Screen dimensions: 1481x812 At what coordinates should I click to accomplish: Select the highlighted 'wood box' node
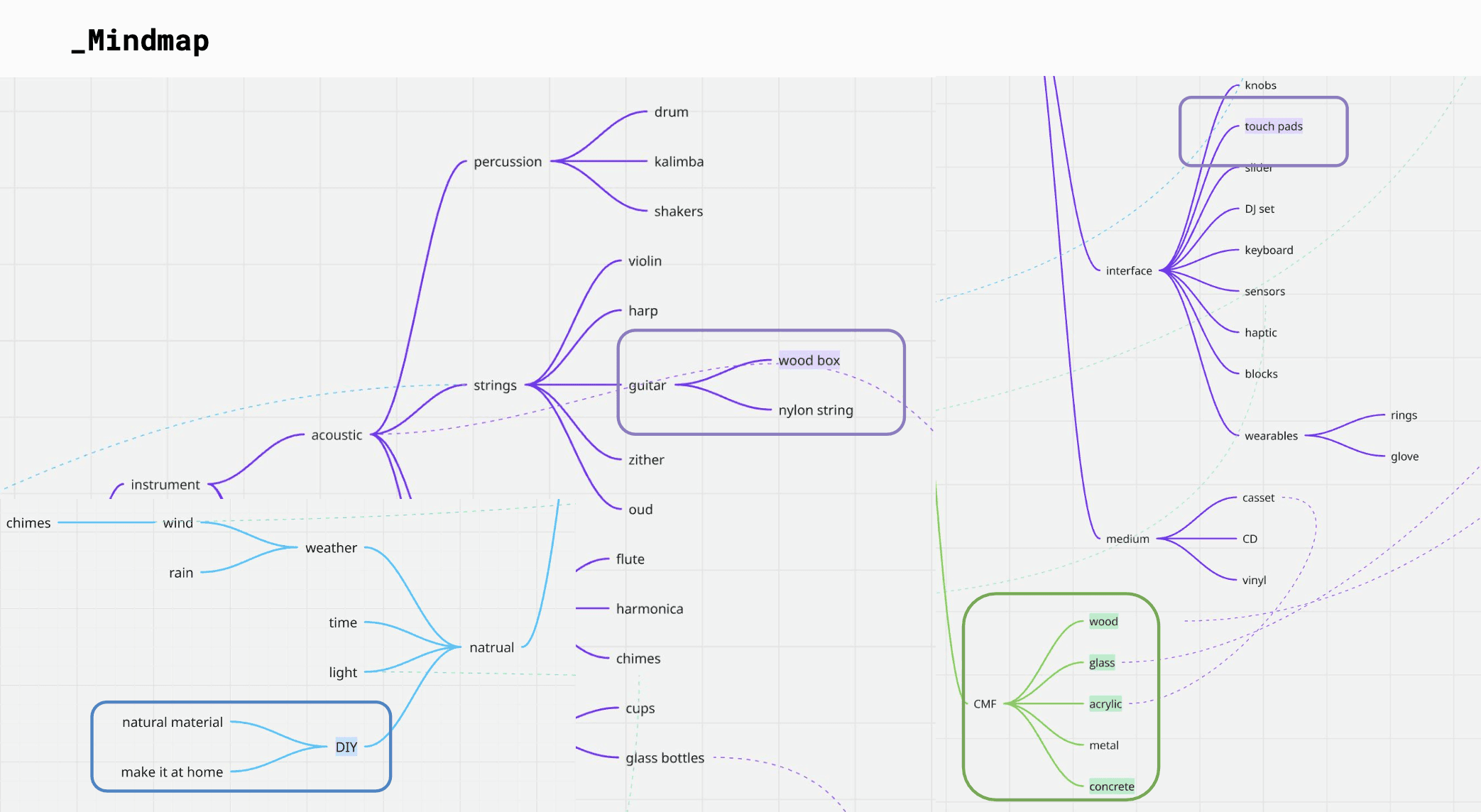pos(809,361)
